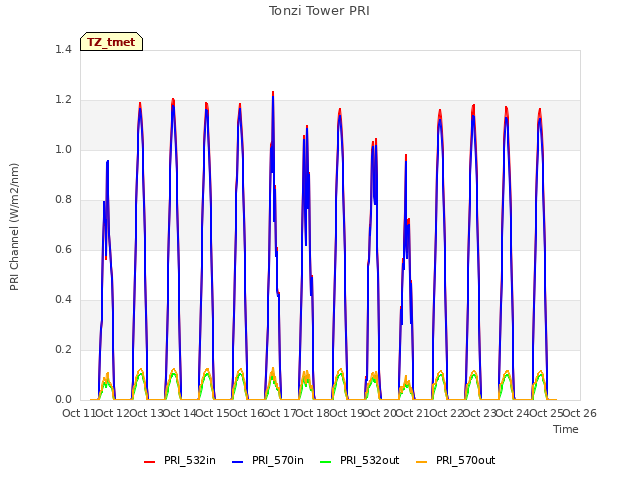Click the tallest peak near Oct 16-17
Image resolution: width=640 pixels, height=480 pixels.
tap(273, 93)
